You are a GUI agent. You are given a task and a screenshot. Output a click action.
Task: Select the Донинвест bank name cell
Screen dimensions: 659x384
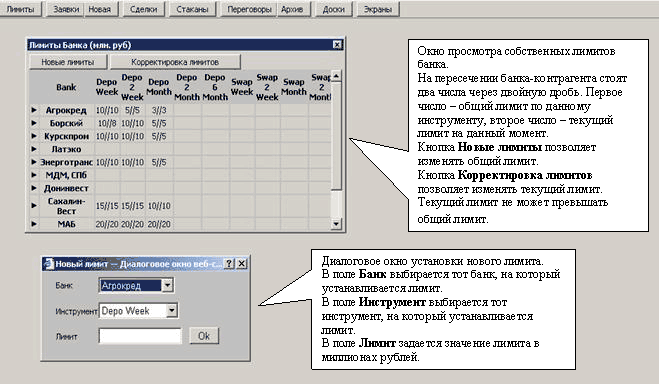(x=66, y=188)
